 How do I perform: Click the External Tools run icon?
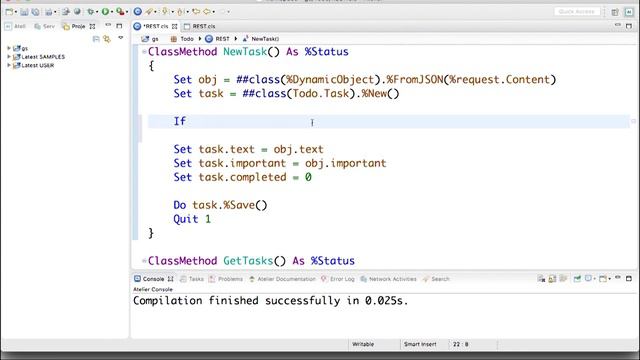pos(120,12)
